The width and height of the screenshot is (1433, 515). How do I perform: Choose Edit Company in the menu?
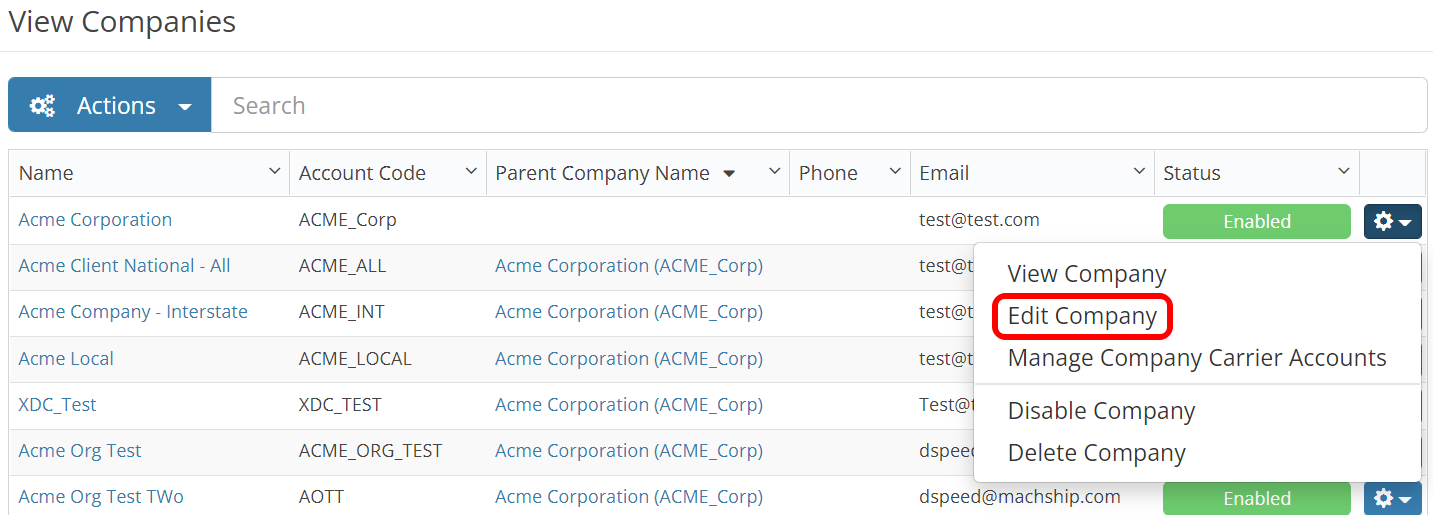1081,316
